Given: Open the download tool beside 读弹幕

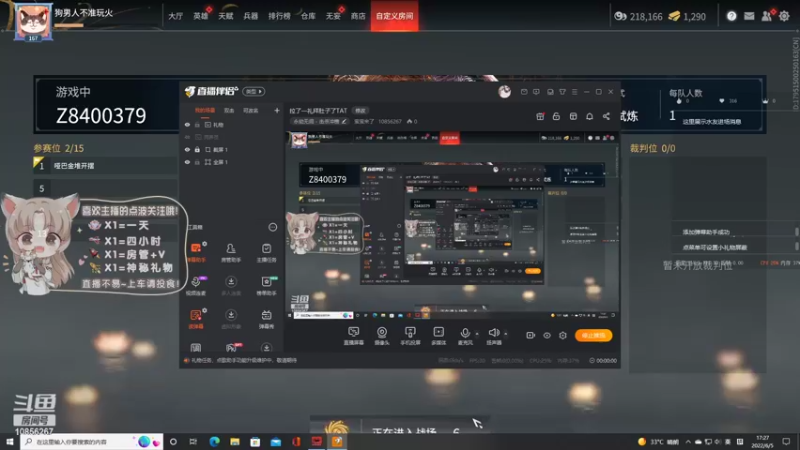Looking at the screenshot, I should 231,318.
